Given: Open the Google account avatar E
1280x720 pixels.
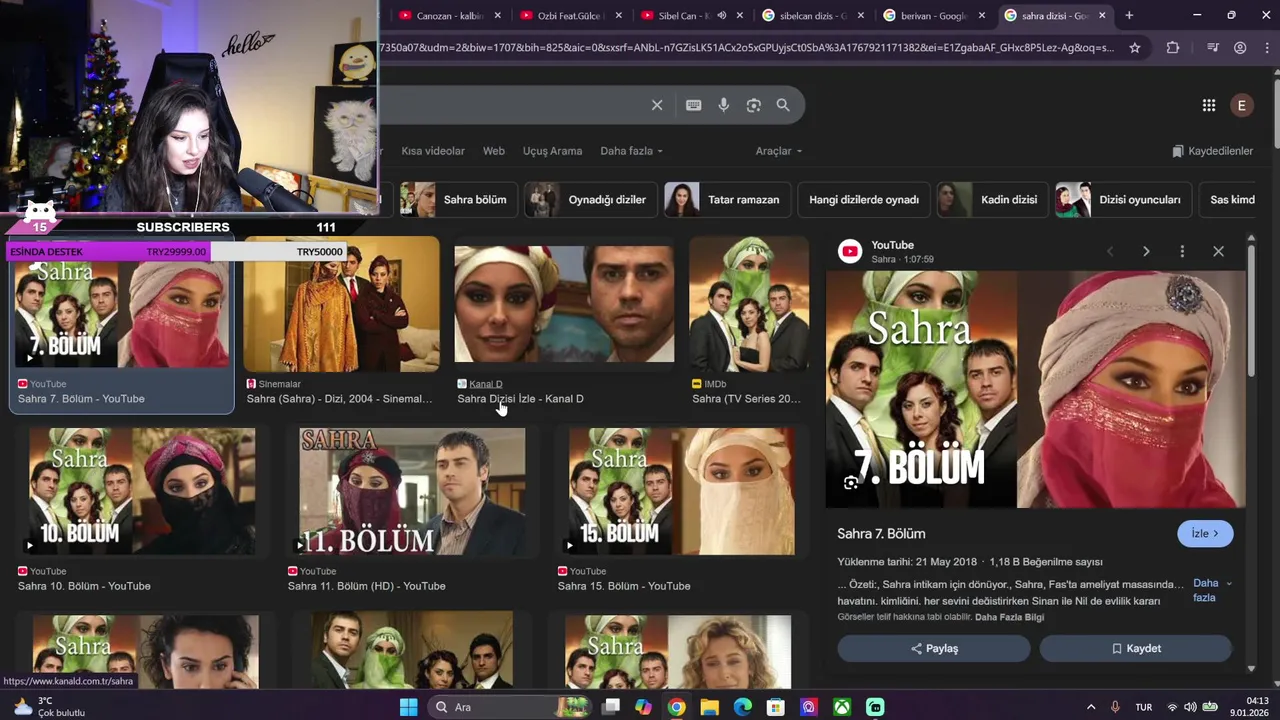Looking at the screenshot, I should coord(1242,105).
